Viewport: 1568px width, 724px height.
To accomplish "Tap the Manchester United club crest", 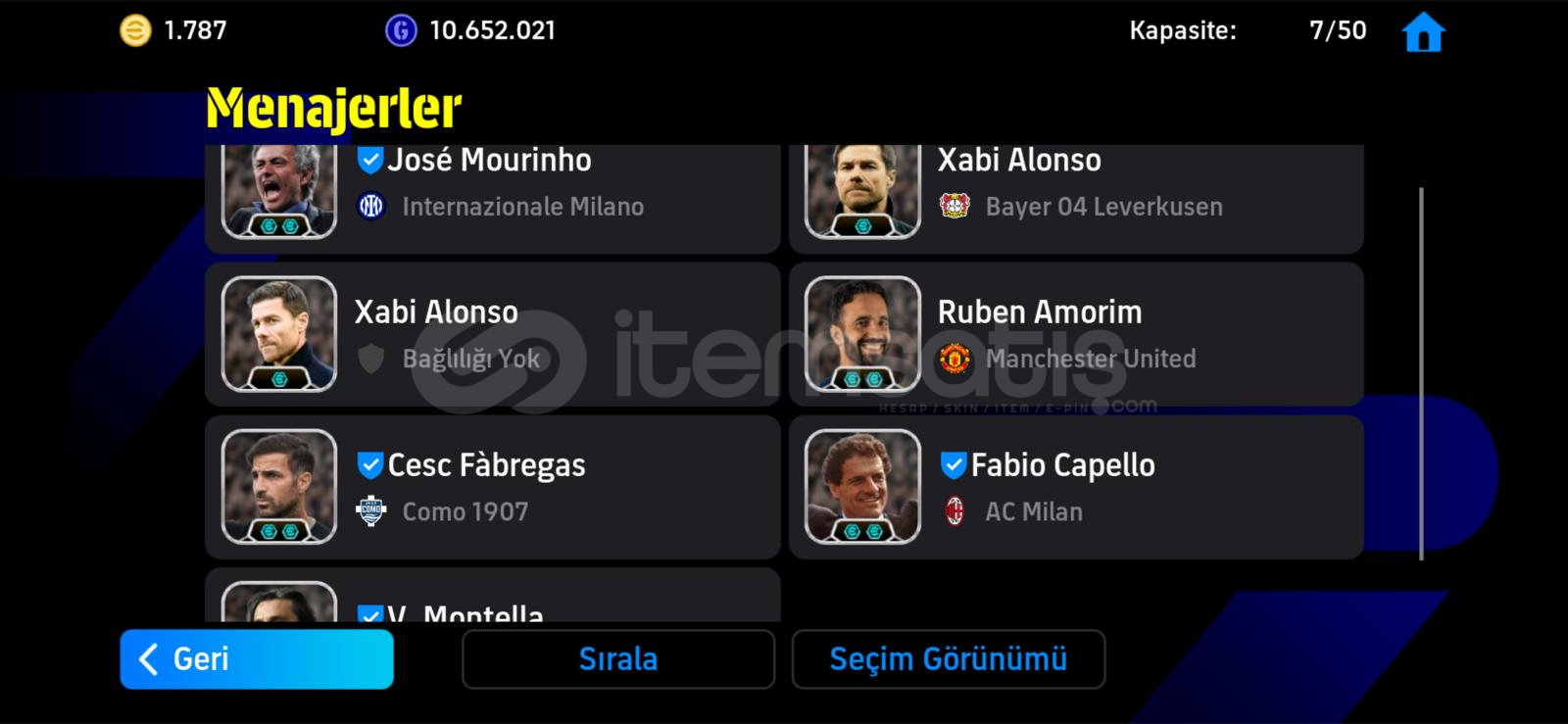I will click(955, 359).
